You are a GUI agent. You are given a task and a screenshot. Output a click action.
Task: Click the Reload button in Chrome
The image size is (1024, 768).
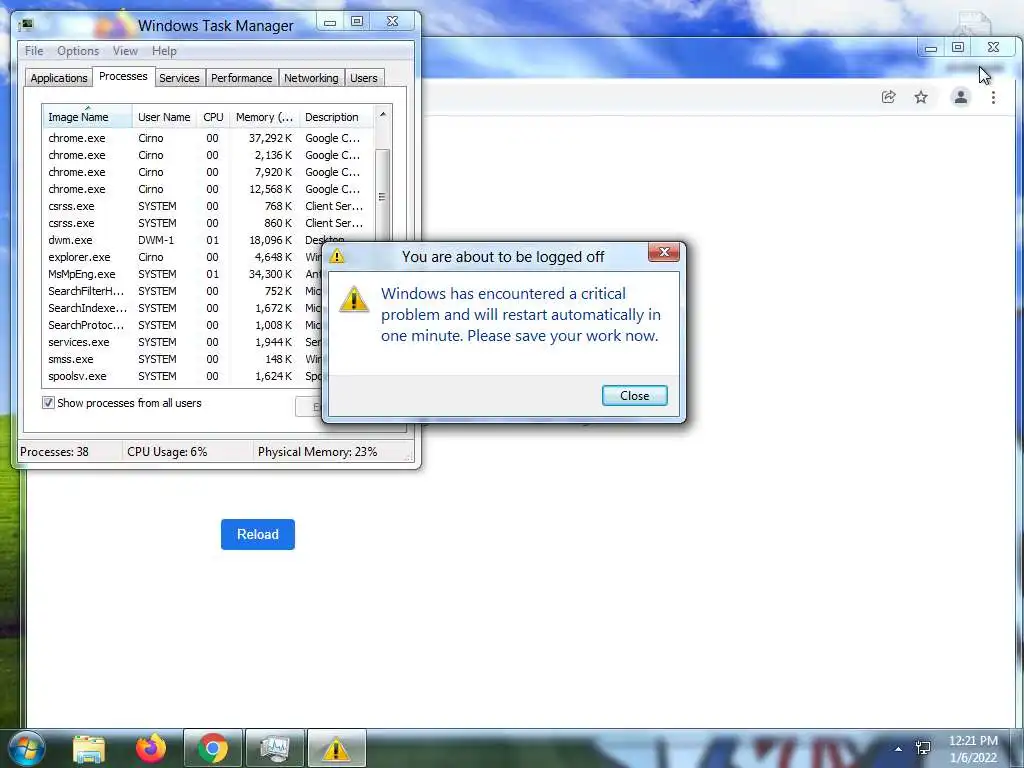[258, 534]
